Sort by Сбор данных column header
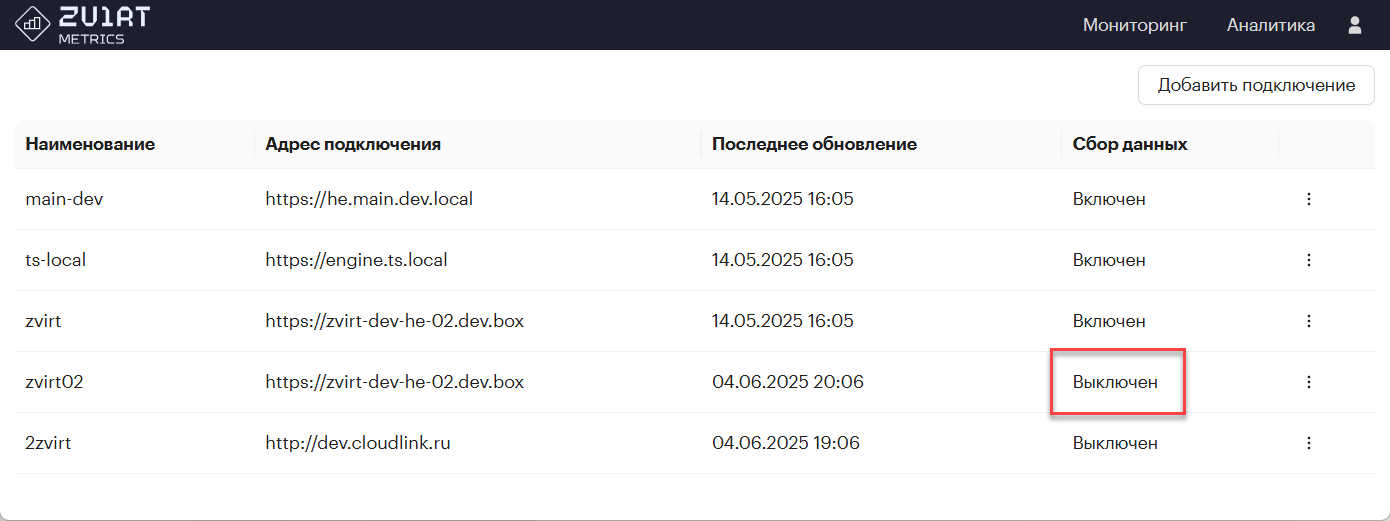Image resolution: width=1390 pixels, height=521 pixels. click(x=1130, y=144)
